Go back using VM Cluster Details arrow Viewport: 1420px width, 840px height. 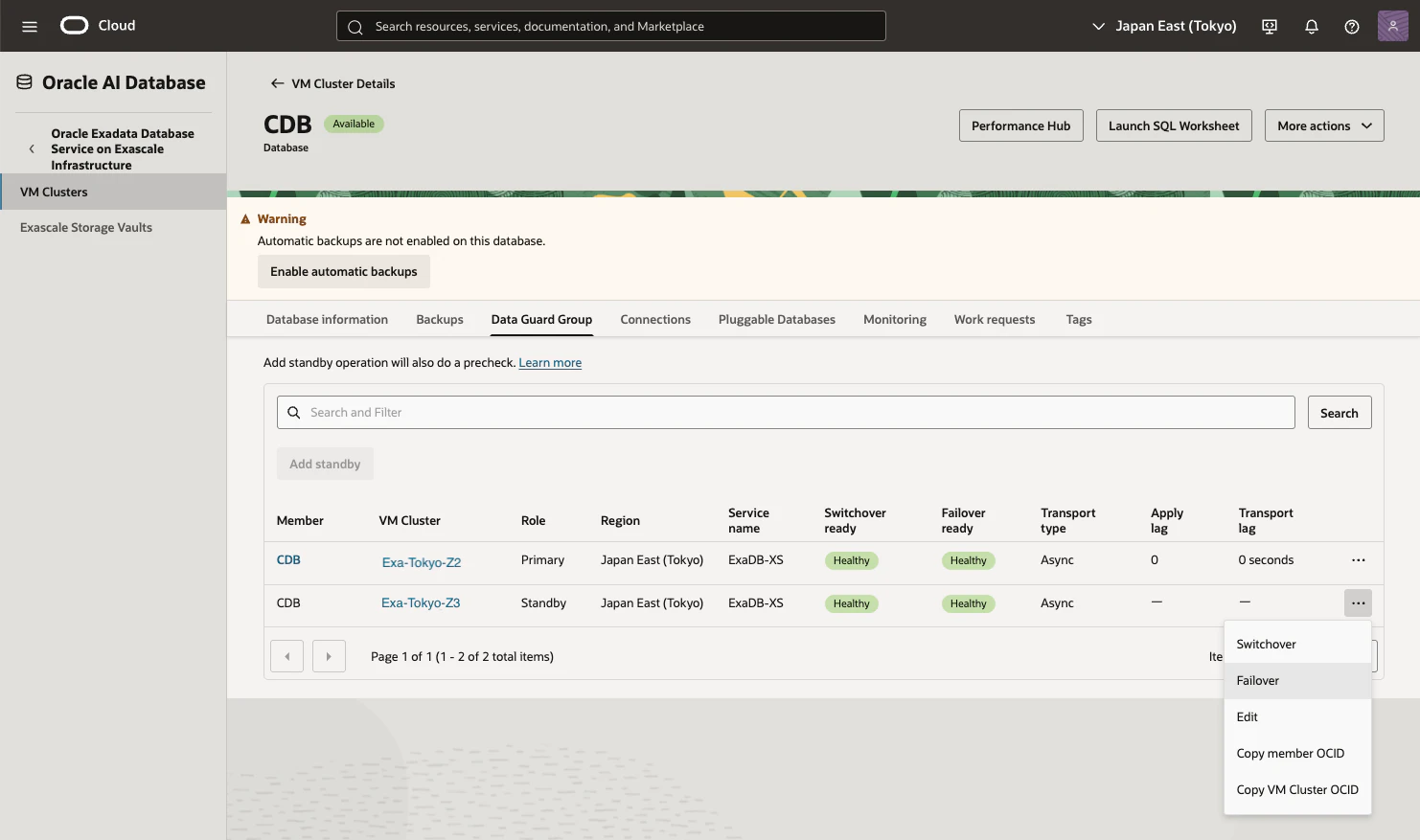[277, 83]
